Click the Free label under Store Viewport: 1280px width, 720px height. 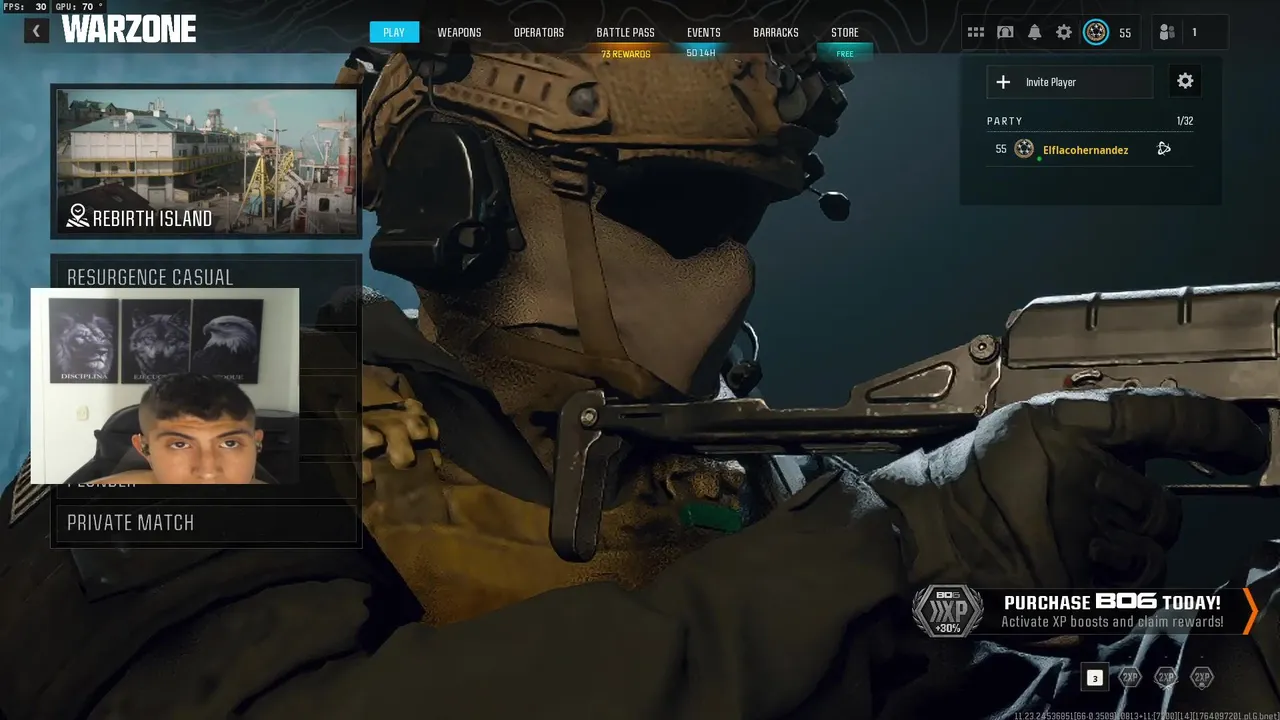pyautogui.click(x=845, y=54)
